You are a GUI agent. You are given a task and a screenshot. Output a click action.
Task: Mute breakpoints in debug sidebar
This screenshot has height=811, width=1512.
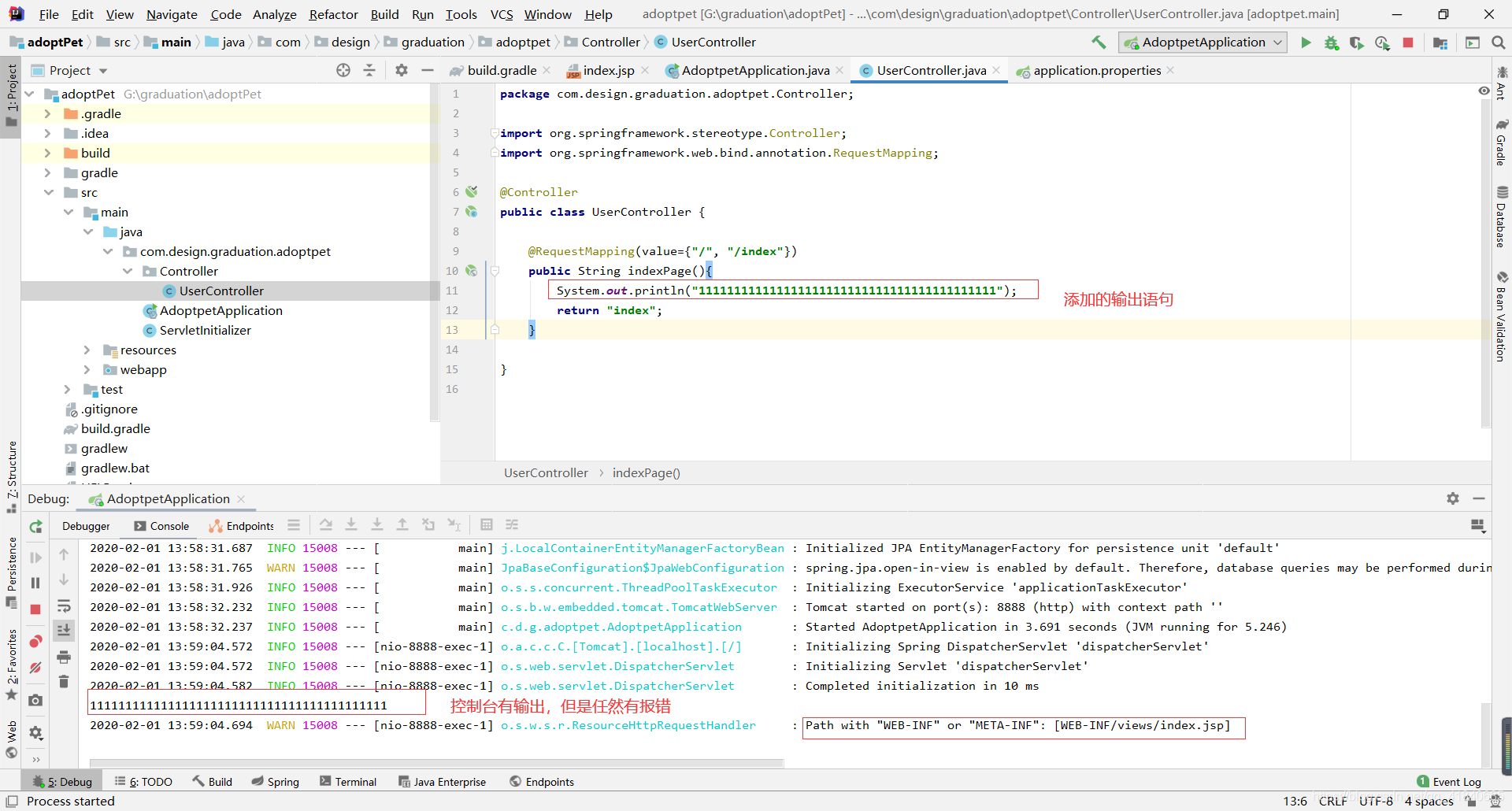pos(35,668)
